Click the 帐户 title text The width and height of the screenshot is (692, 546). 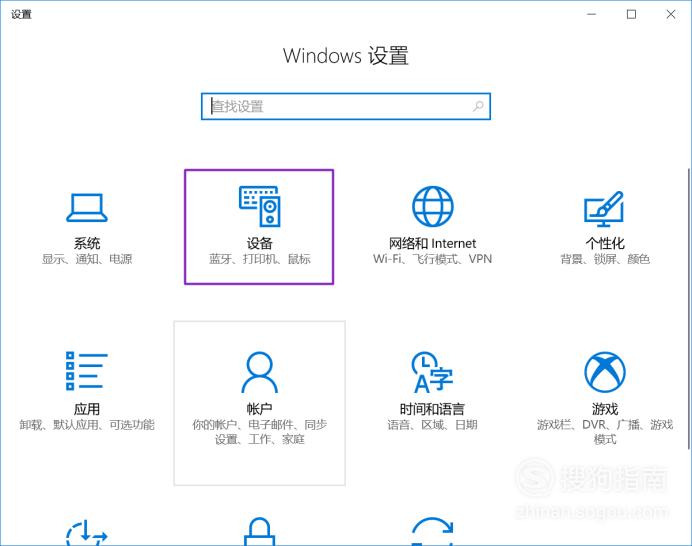point(260,409)
